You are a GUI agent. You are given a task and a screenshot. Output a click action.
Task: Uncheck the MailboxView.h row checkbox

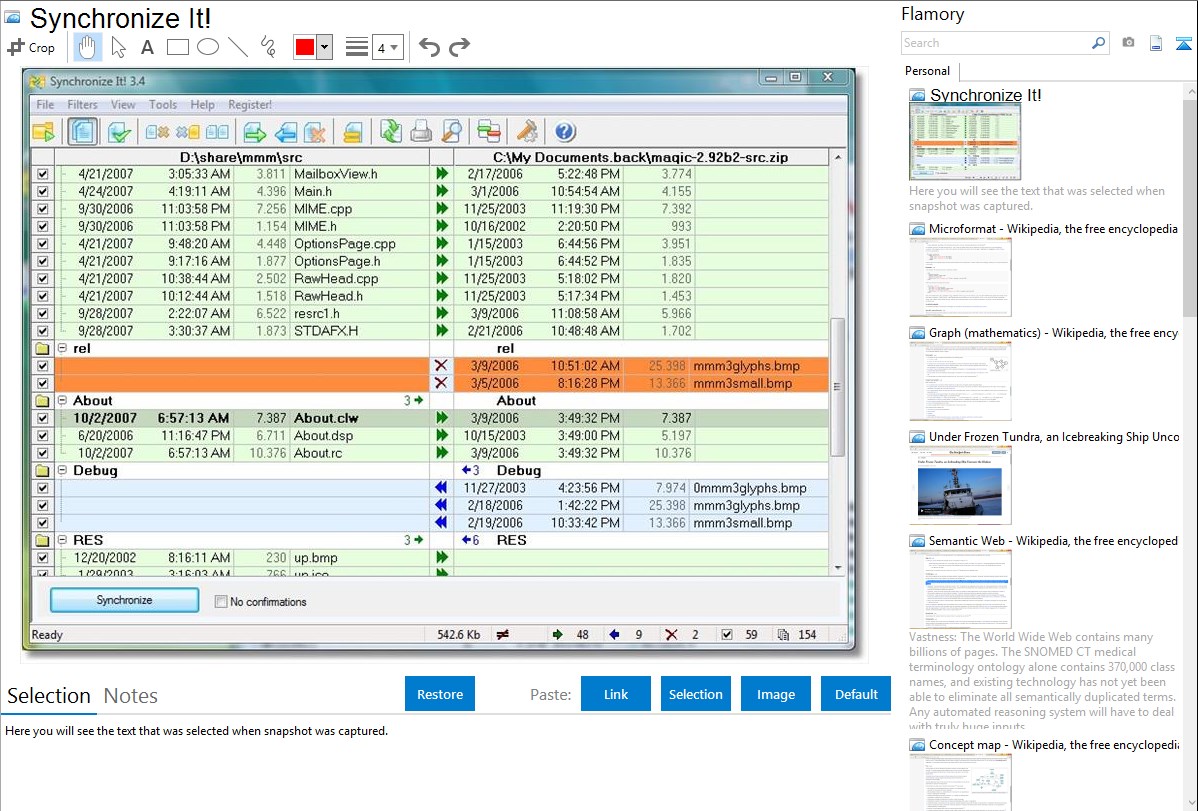[42, 174]
